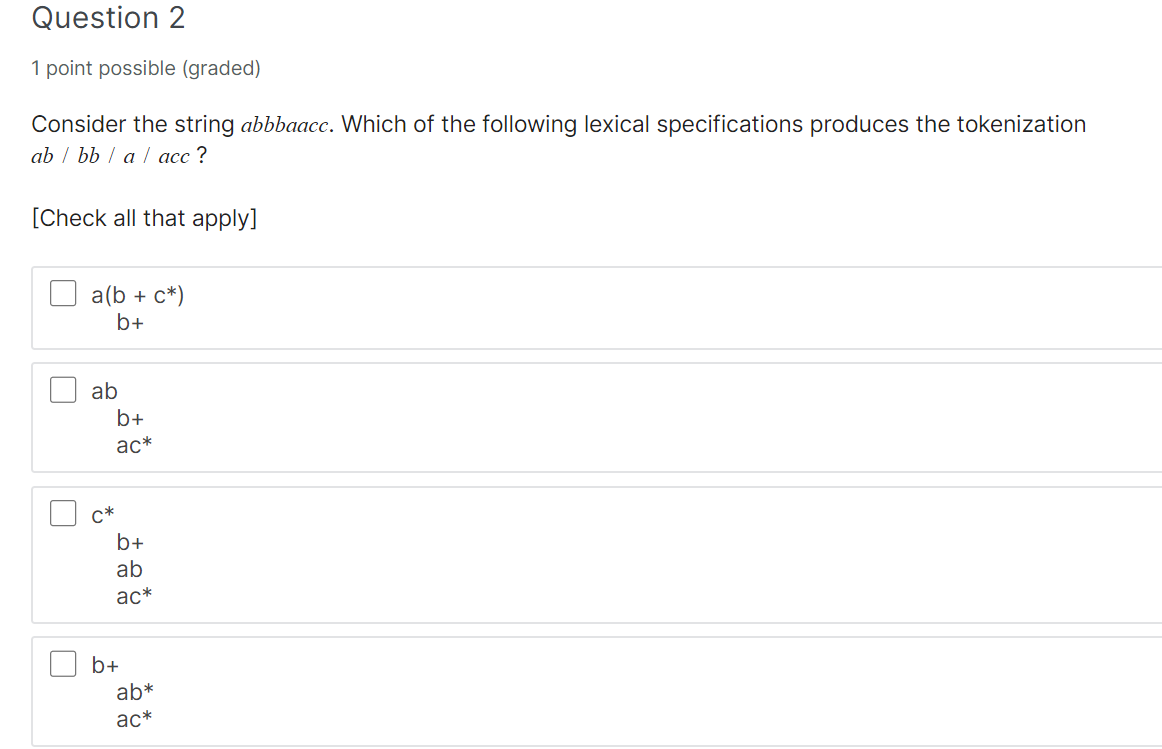1162x749 pixels.
Task: Click the "Question 2" heading
Action: click(108, 18)
